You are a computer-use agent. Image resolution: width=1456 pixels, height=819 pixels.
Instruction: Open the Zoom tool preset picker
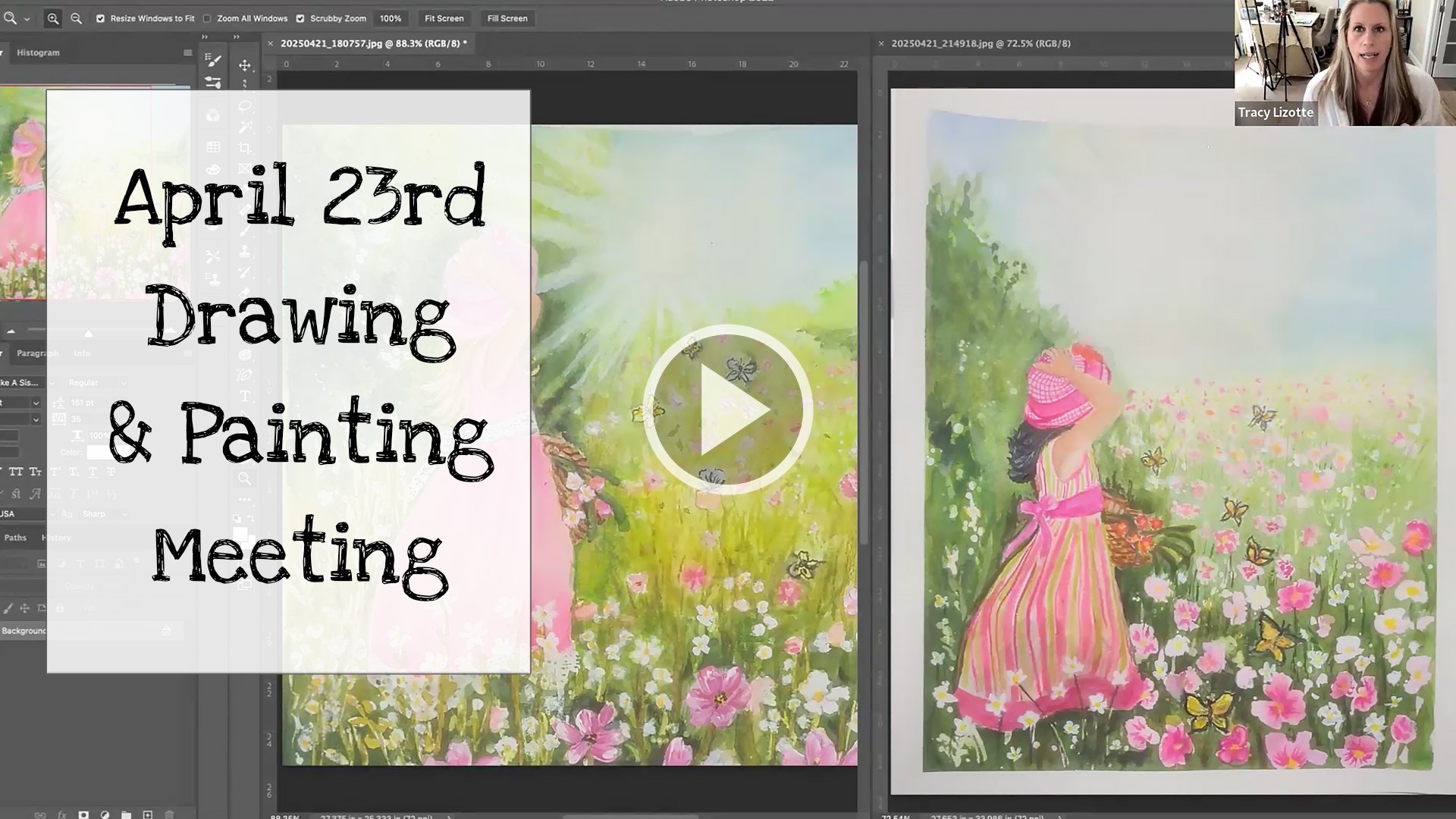click(10, 18)
